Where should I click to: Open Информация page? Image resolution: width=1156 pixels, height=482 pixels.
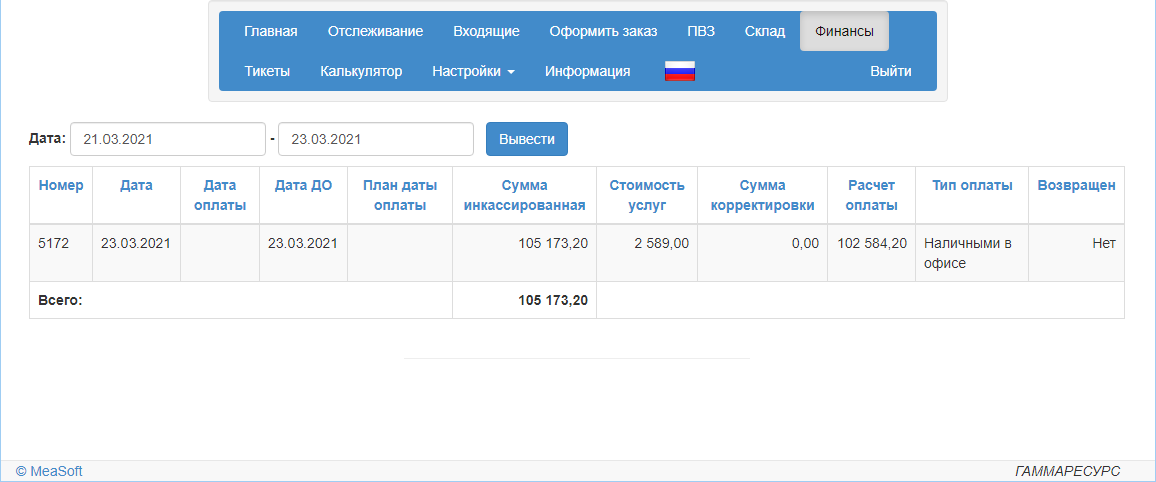[588, 71]
